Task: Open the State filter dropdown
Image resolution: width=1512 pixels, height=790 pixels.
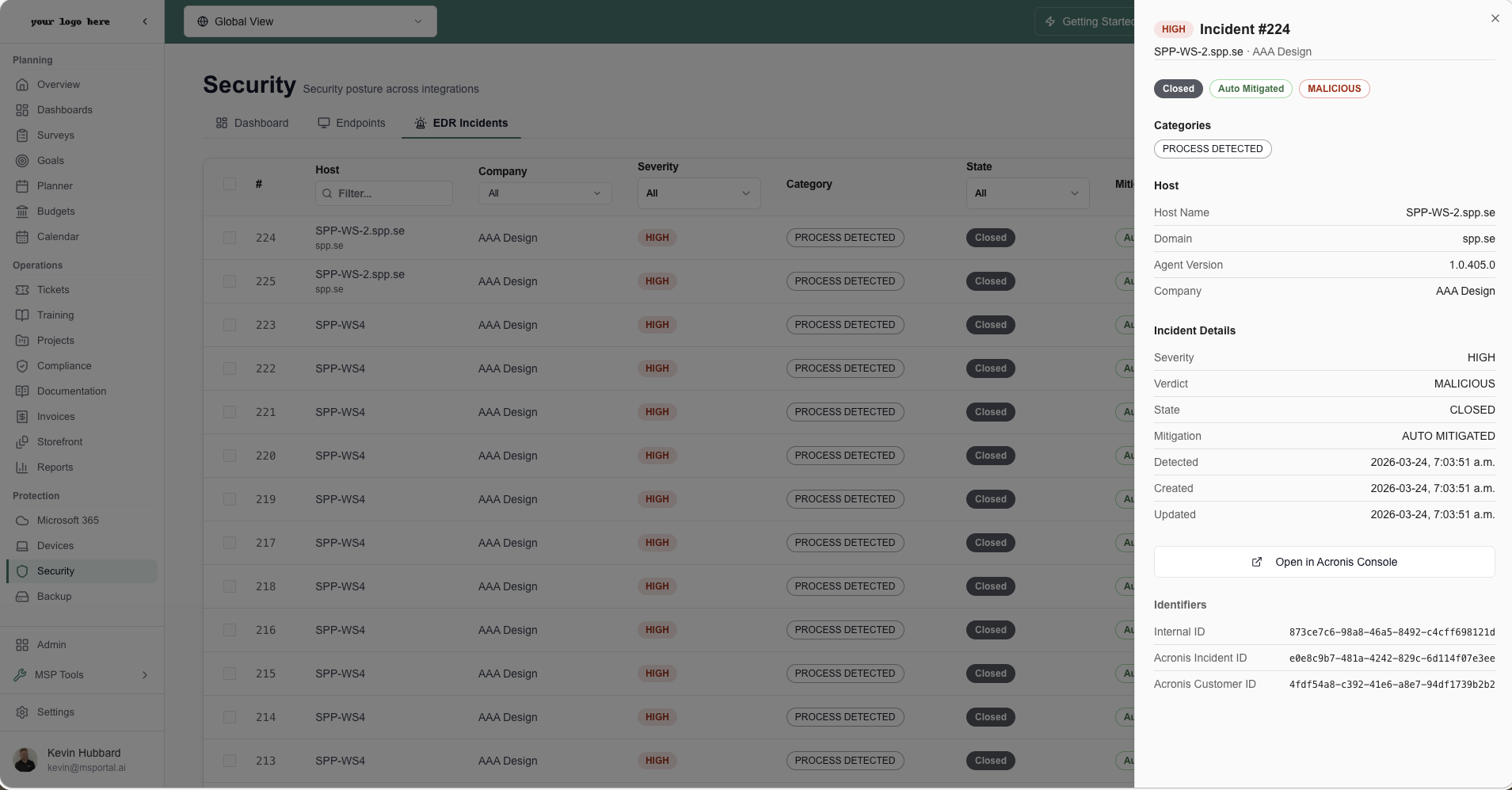Action: (1026, 193)
